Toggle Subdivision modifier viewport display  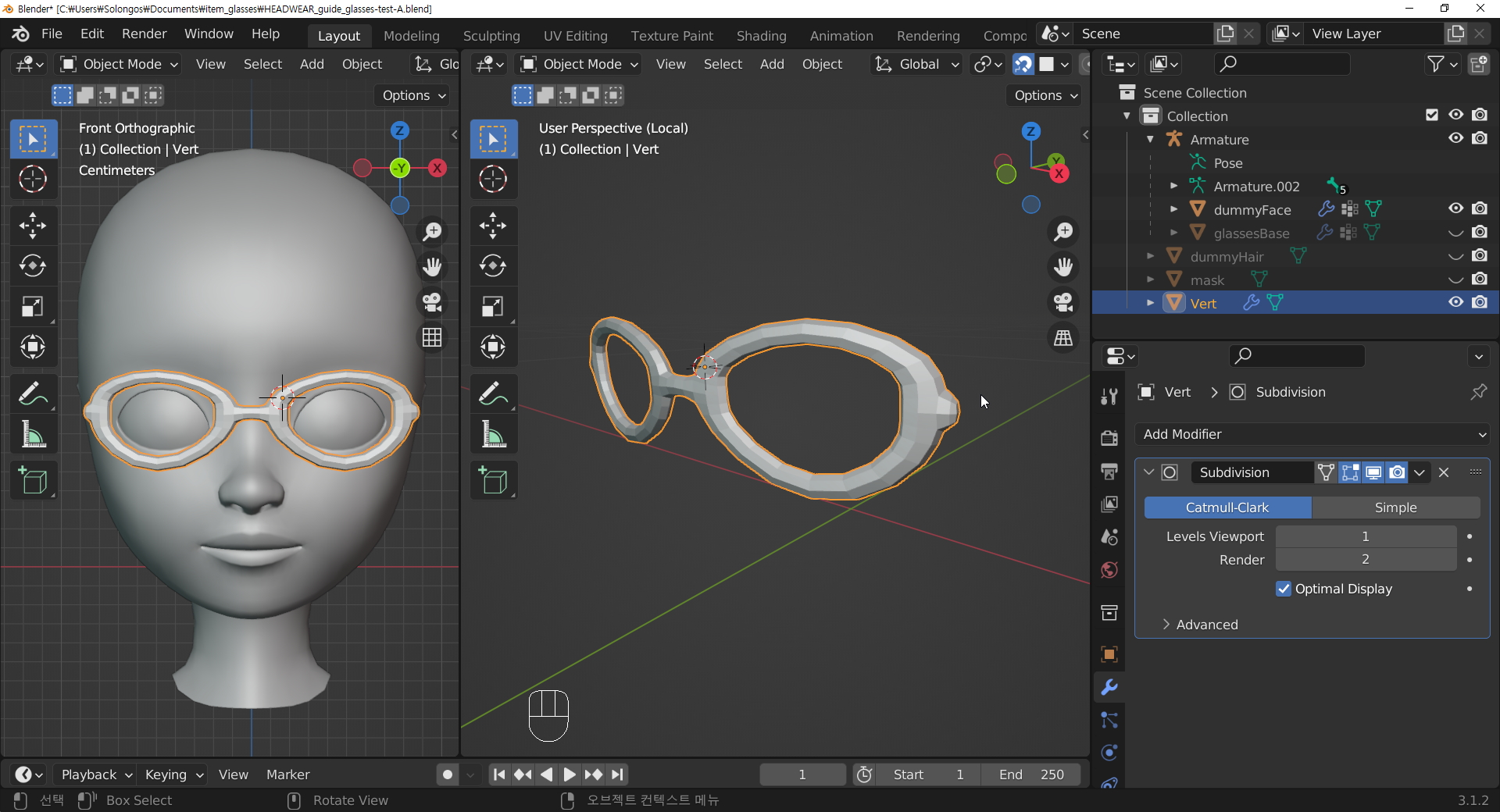[x=1373, y=472]
